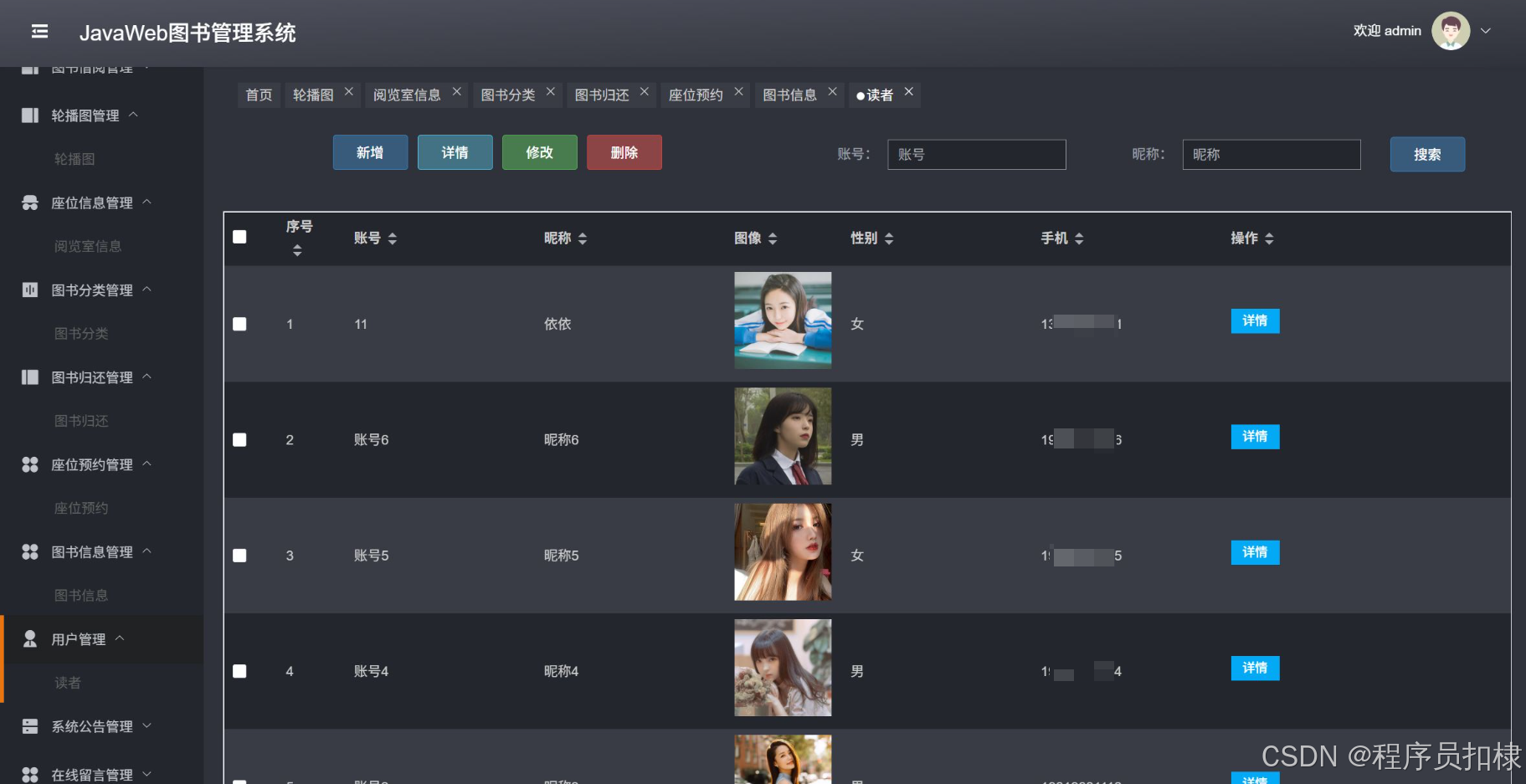This screenshot has width=1526, height=784.
Task: Click the 图书分类管理 sidebar icon
Action: 30,290
